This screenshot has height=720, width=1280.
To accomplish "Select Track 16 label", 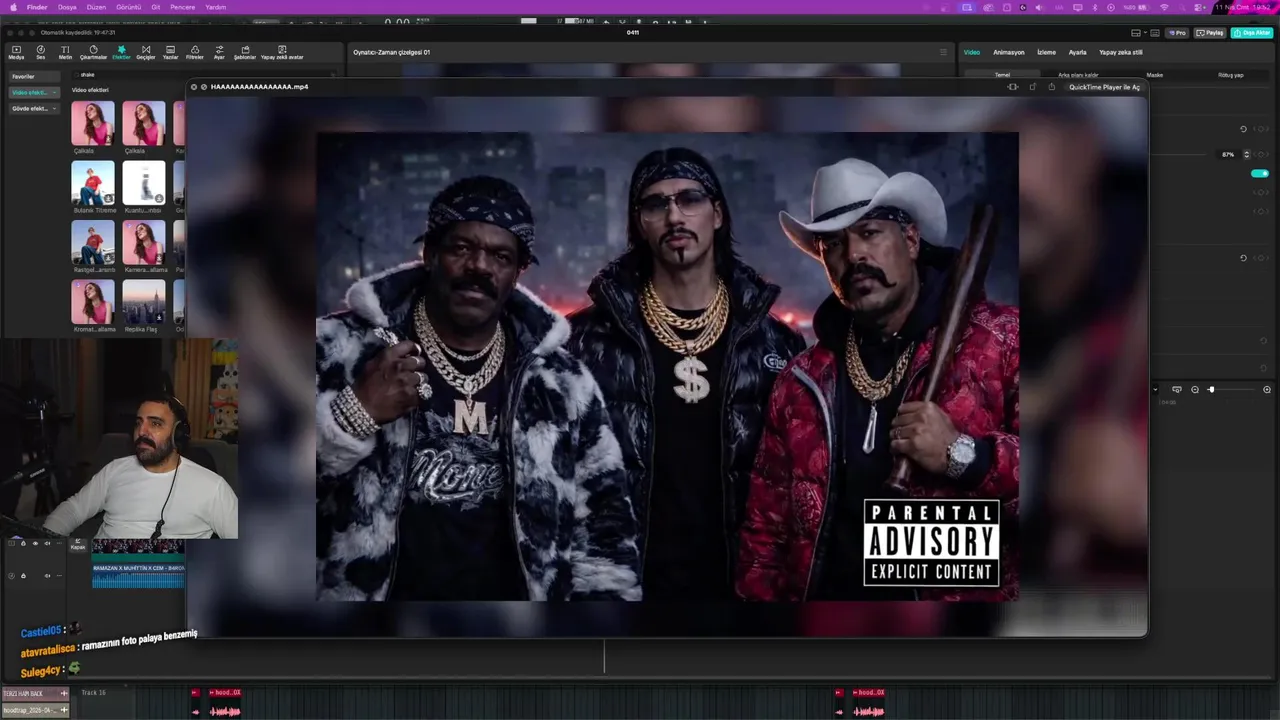I will [x=93, y=693].
